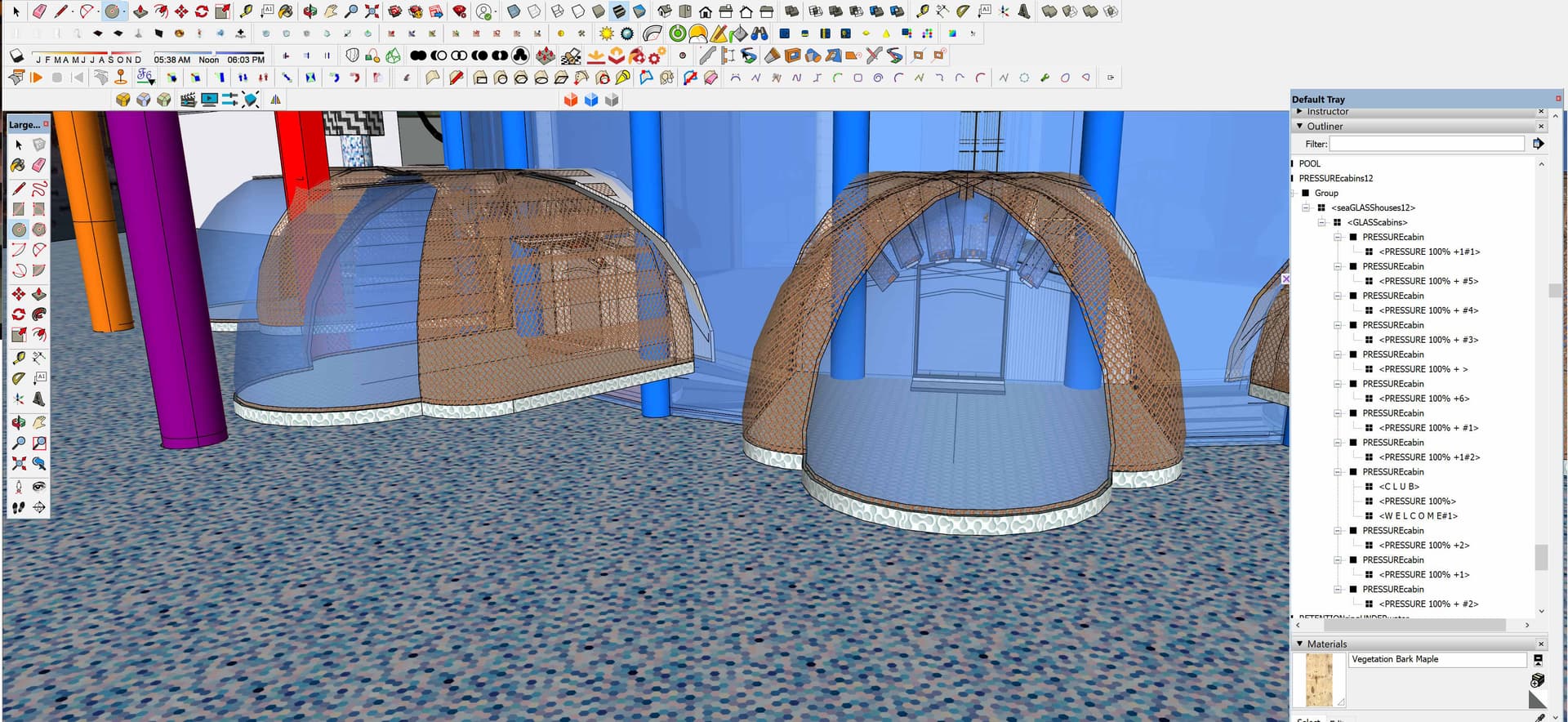This screenshot has height=722, width=1568.
Task: Select the Eraser tool in the top toolbar
Action: 38,11
